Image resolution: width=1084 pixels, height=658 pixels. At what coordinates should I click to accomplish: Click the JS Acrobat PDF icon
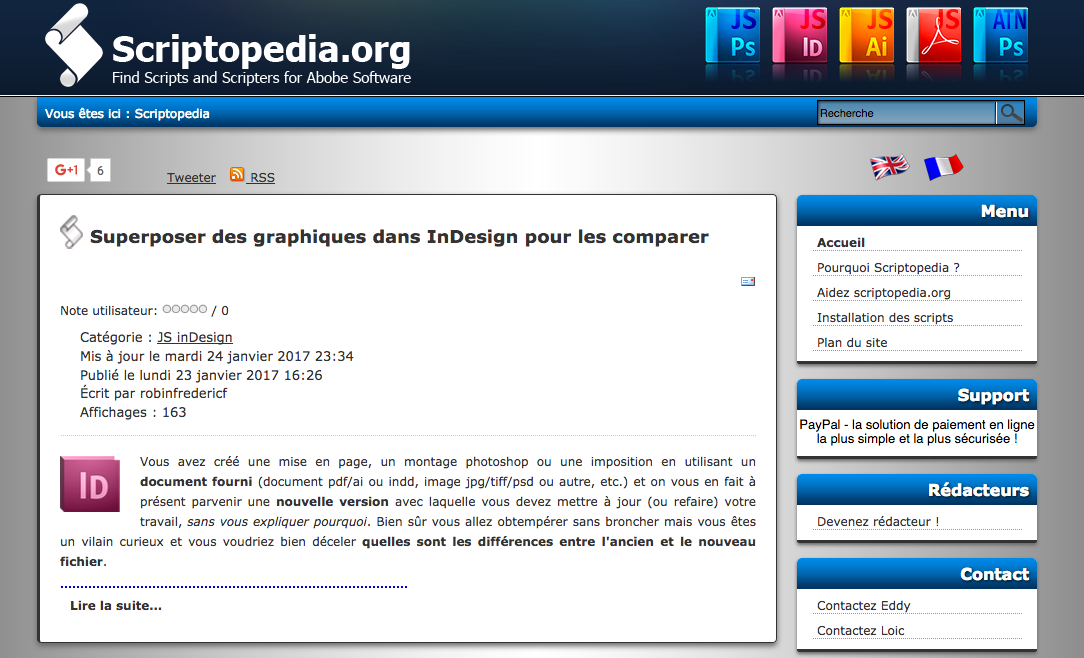pyautogui.click(x=933, y=36)
